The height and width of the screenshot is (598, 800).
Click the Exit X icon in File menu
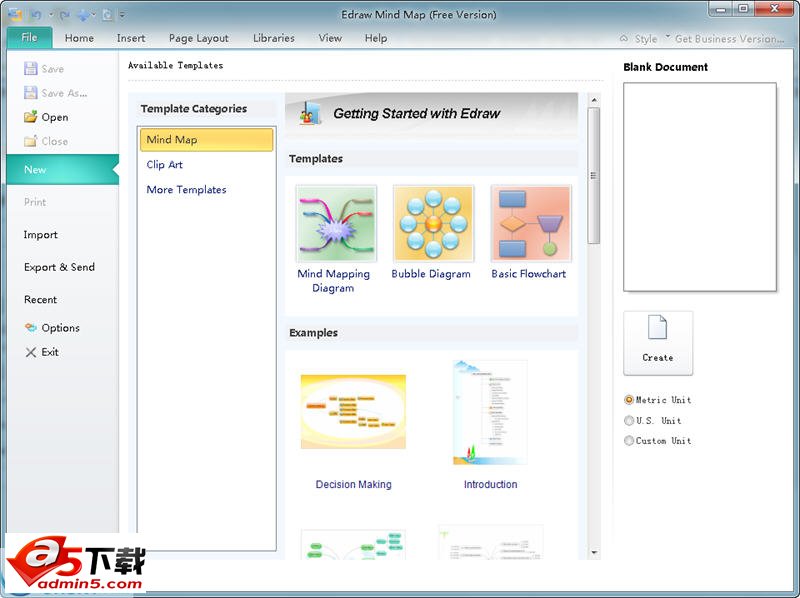point(29,352)
